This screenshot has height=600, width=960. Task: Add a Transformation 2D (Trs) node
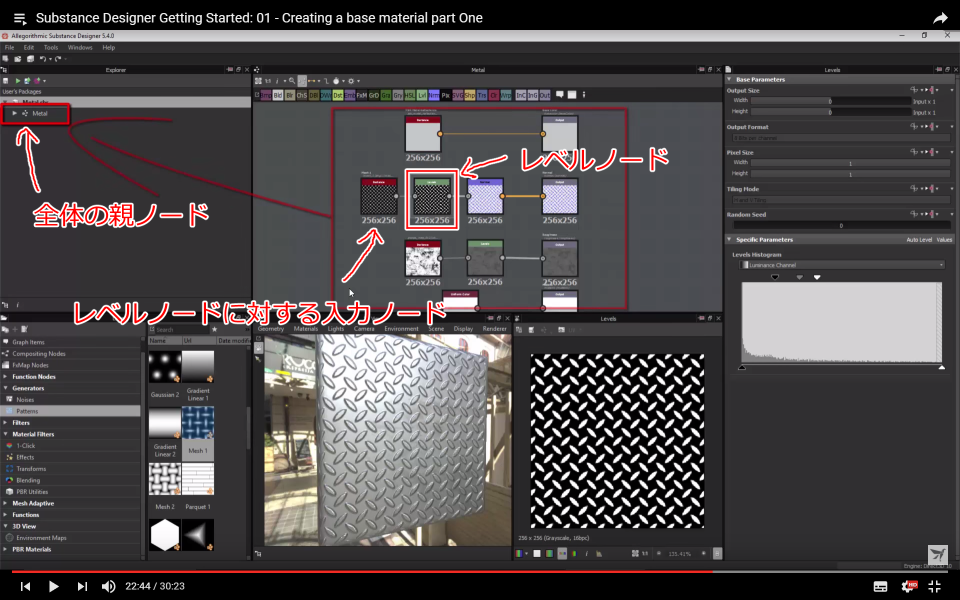tap(482, 95)
